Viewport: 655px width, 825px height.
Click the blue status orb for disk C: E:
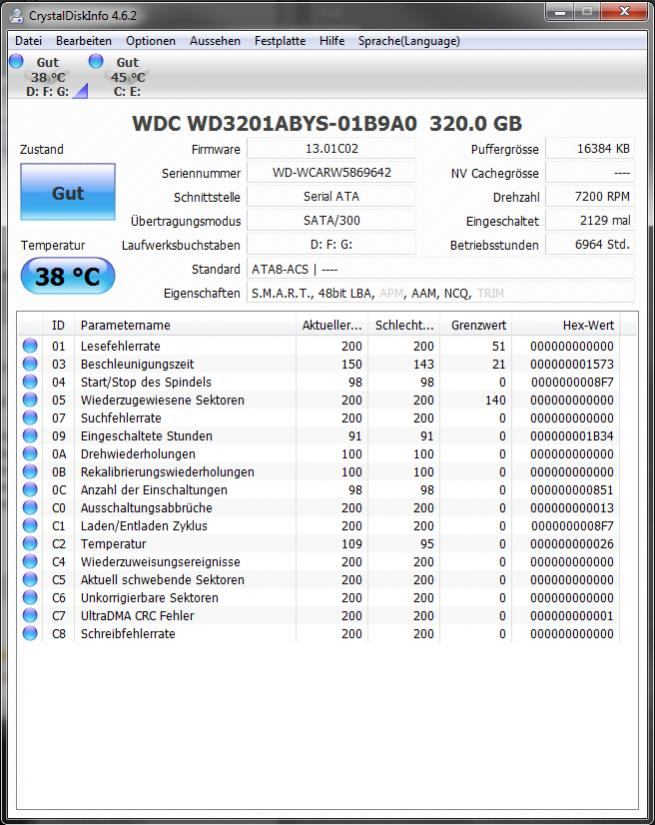tap(96, 61)
